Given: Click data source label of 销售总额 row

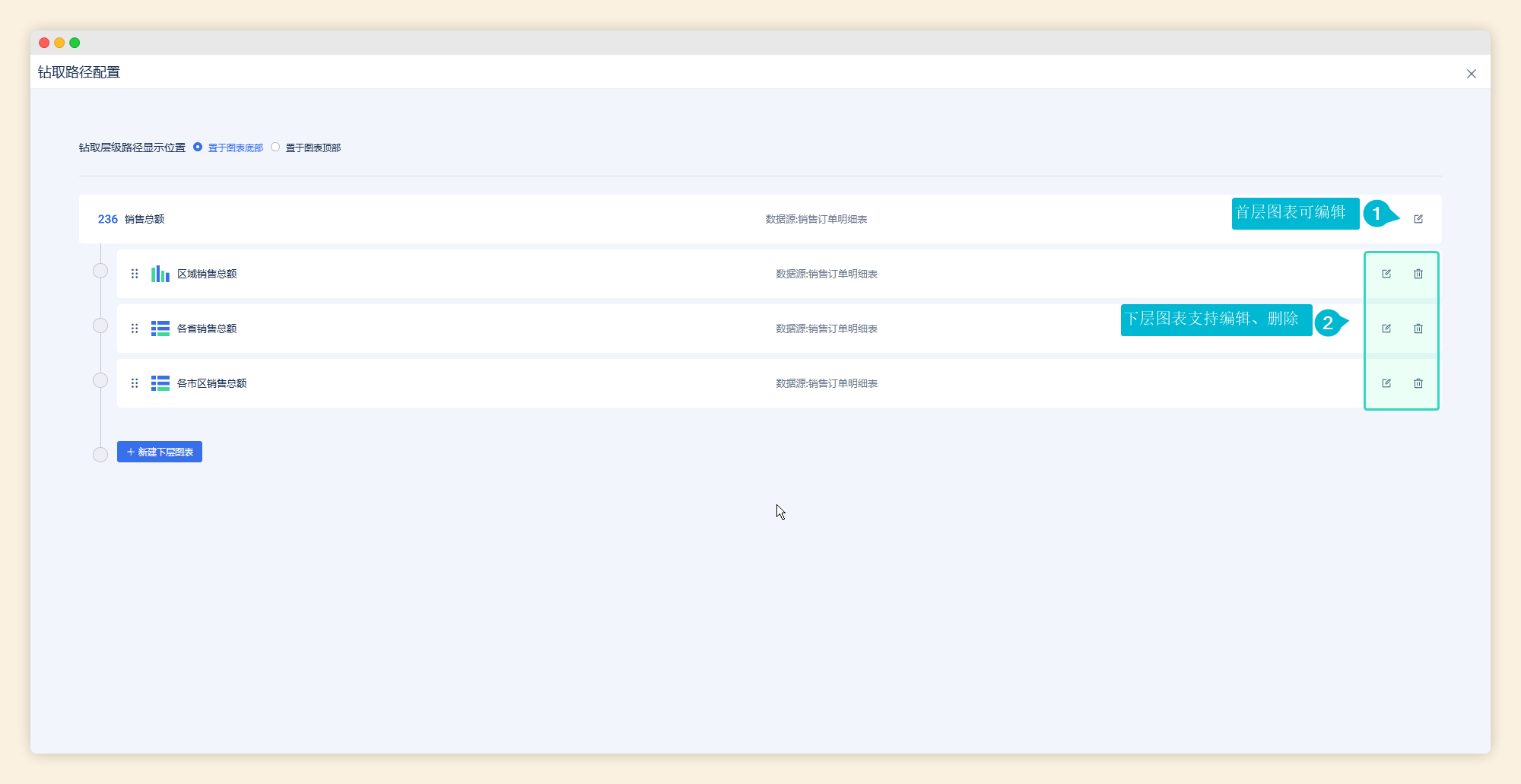Looking at the screenshot, I should [816, 219].
